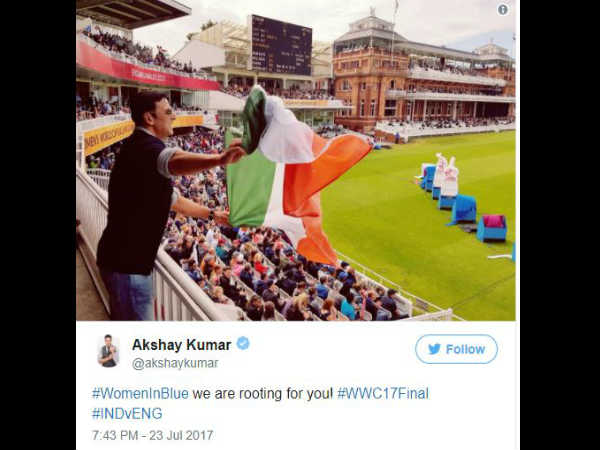Click the word Follow on the button
This screenshot has width=600, height=450.
tap(465, 349)
